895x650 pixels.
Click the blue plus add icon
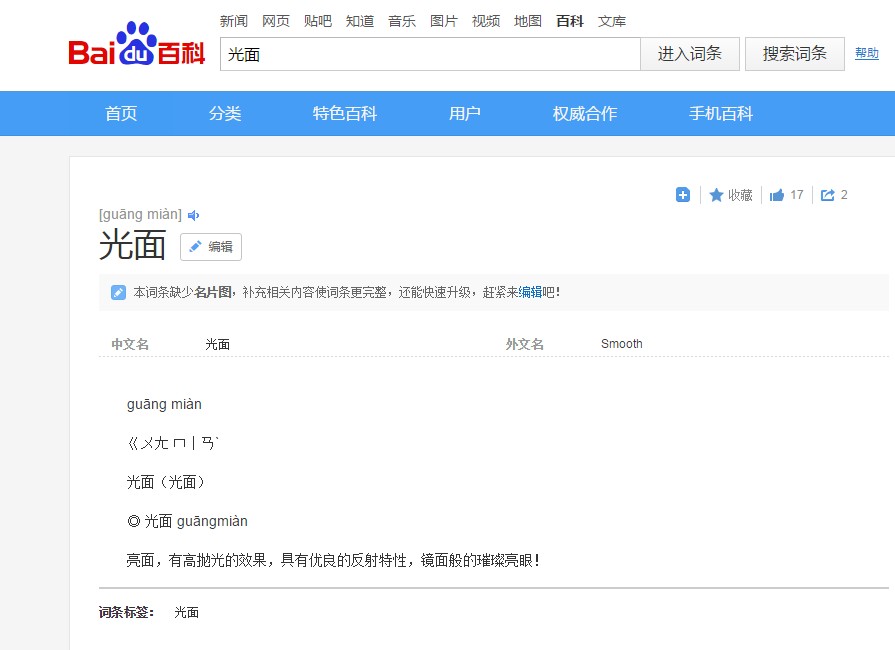click(683, 195)
